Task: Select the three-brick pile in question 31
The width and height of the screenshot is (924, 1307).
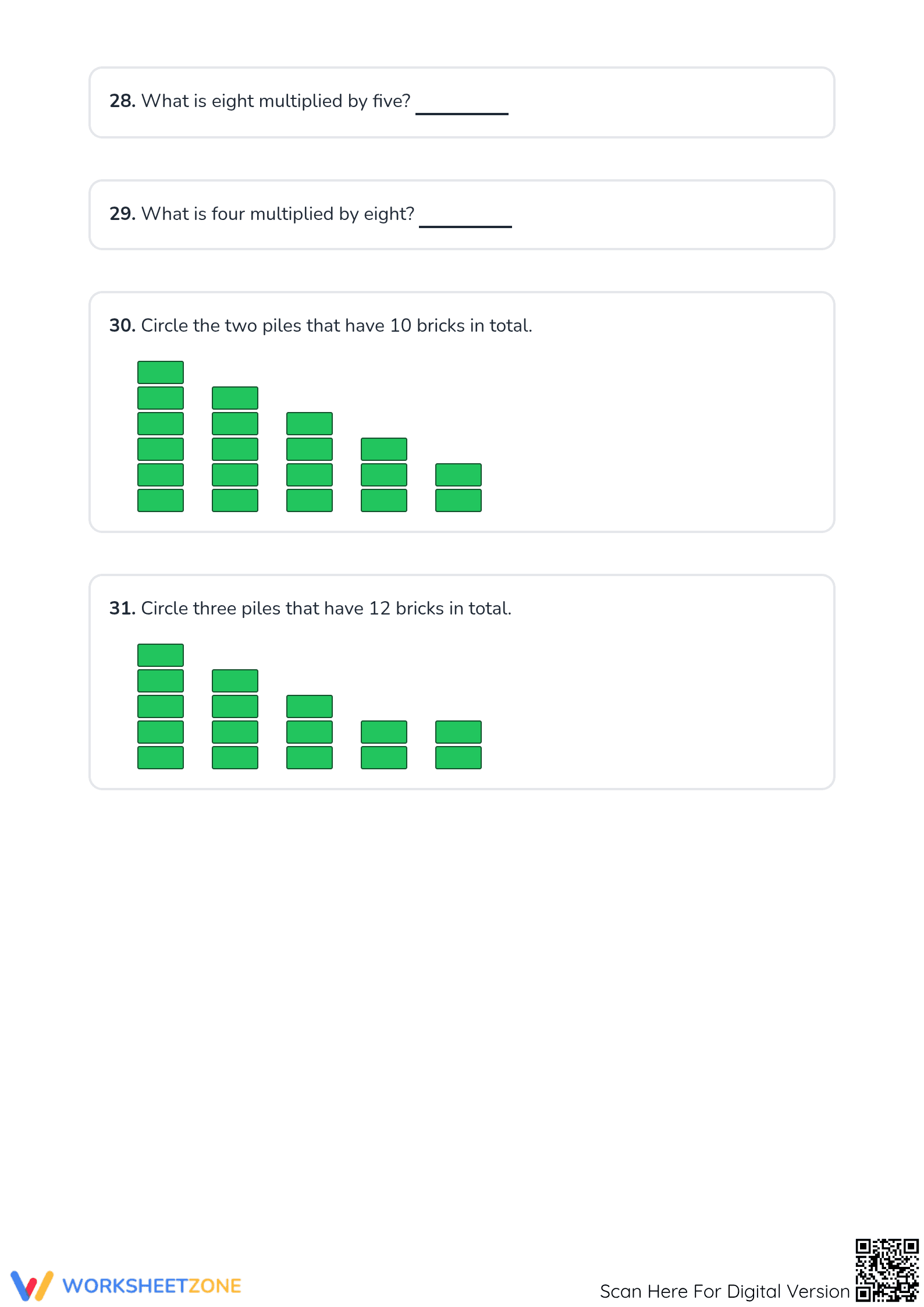Action: click(x=310, y=732)
